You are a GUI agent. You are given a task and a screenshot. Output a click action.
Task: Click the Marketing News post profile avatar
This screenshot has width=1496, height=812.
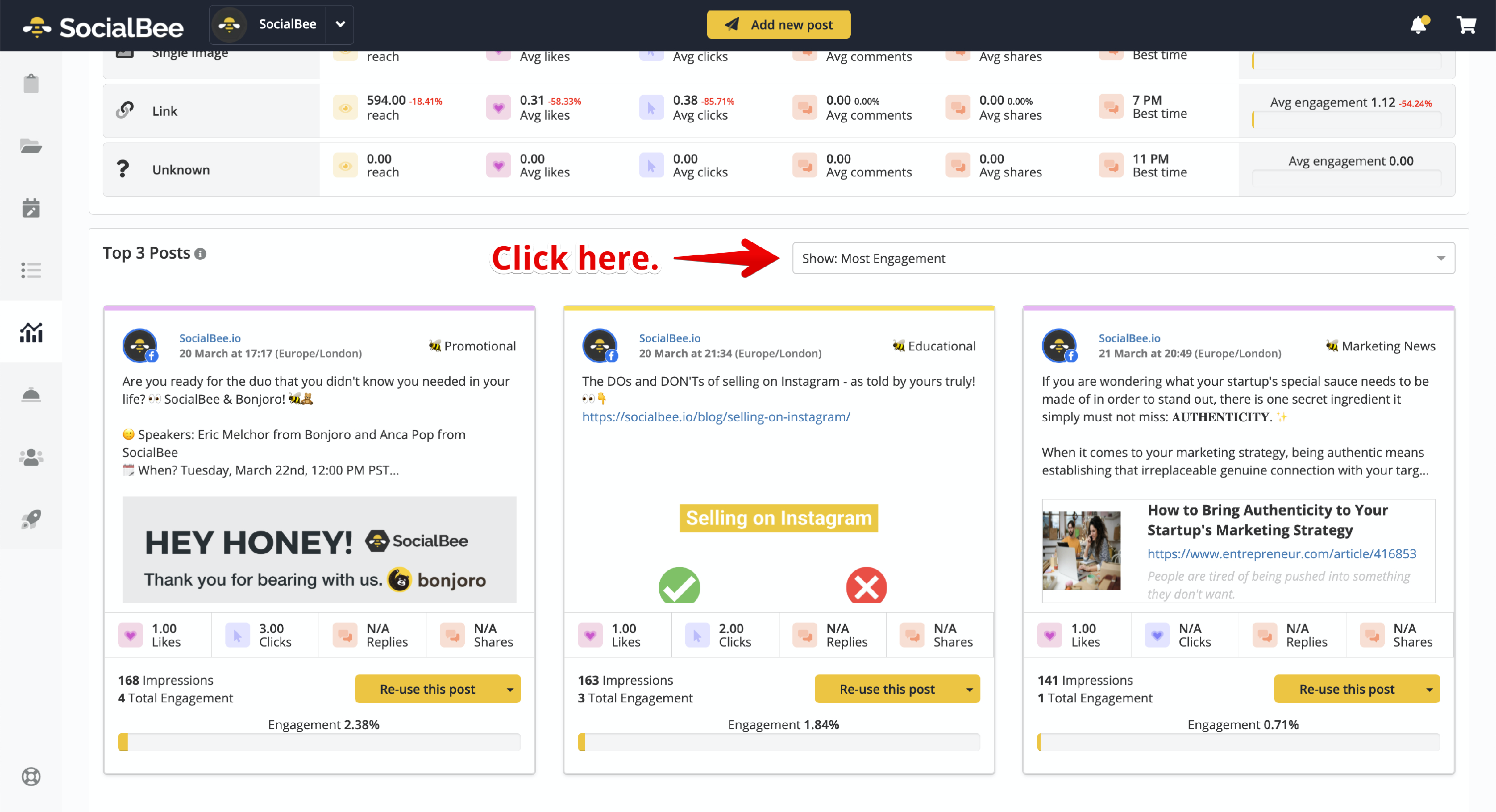tap(1059, 345)
